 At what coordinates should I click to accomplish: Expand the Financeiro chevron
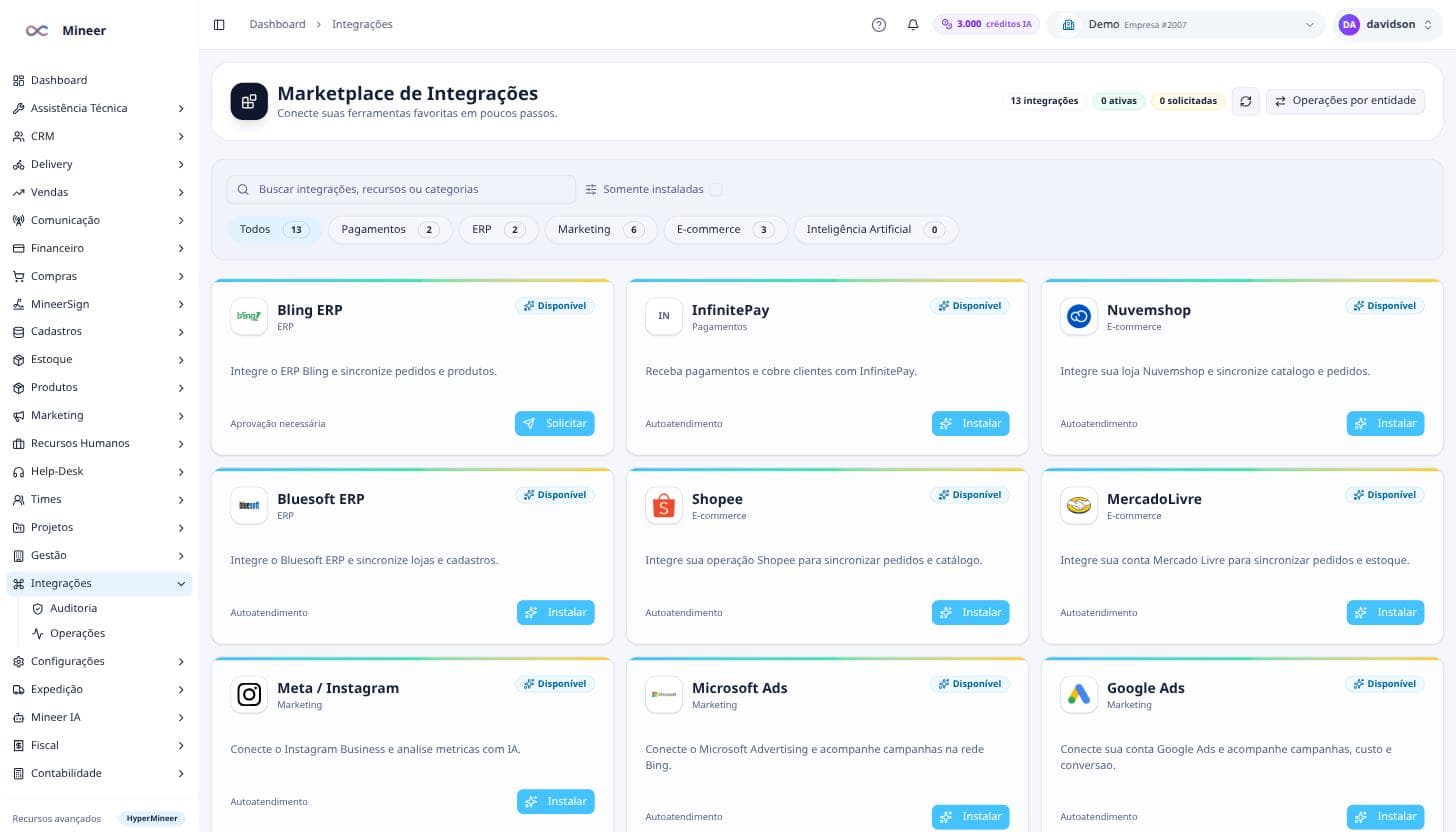click(x=181, y=248)
